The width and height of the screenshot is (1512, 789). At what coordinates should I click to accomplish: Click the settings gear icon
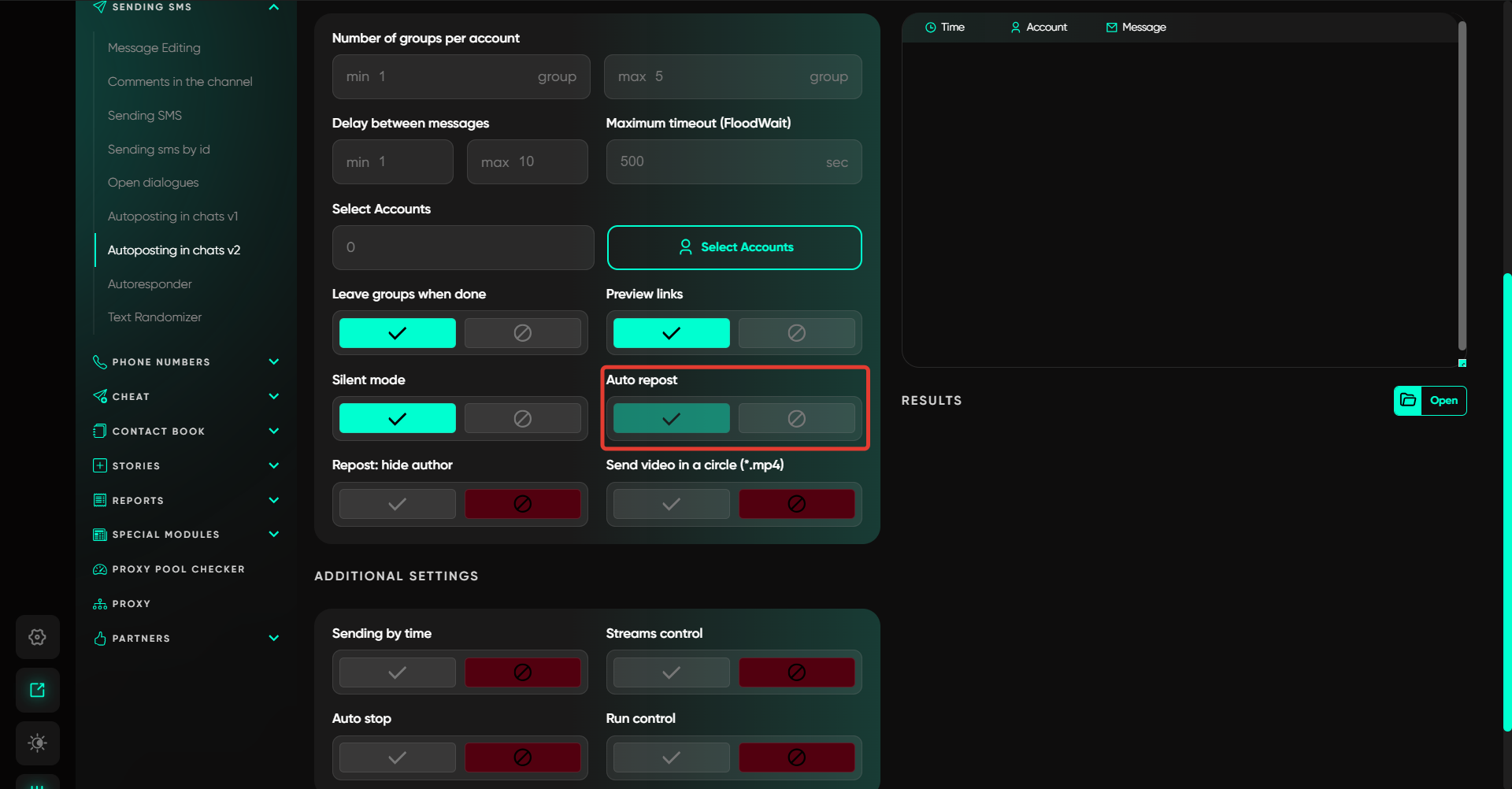[x=37, y=637]
